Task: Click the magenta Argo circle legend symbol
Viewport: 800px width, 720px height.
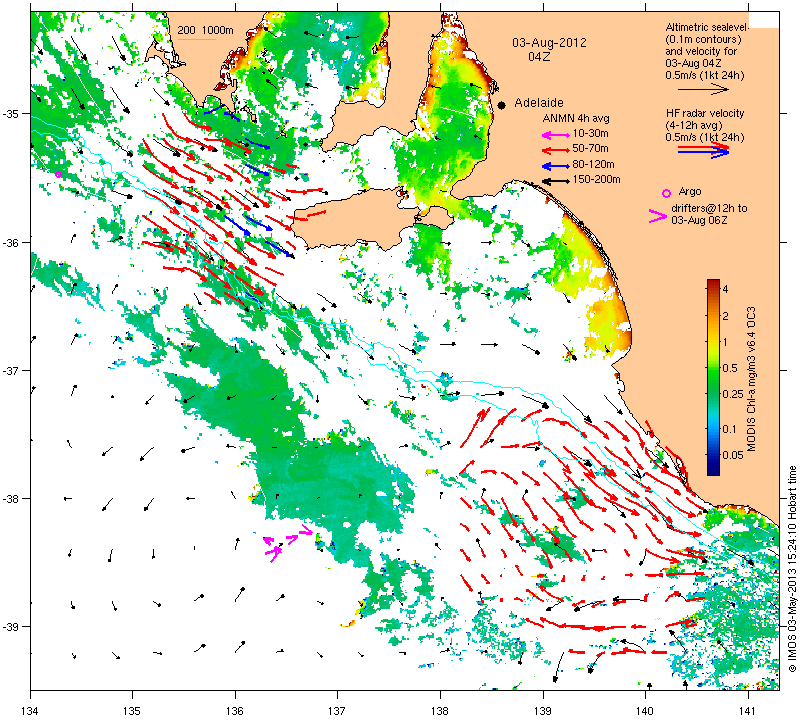Action: (x=666, y=193)
